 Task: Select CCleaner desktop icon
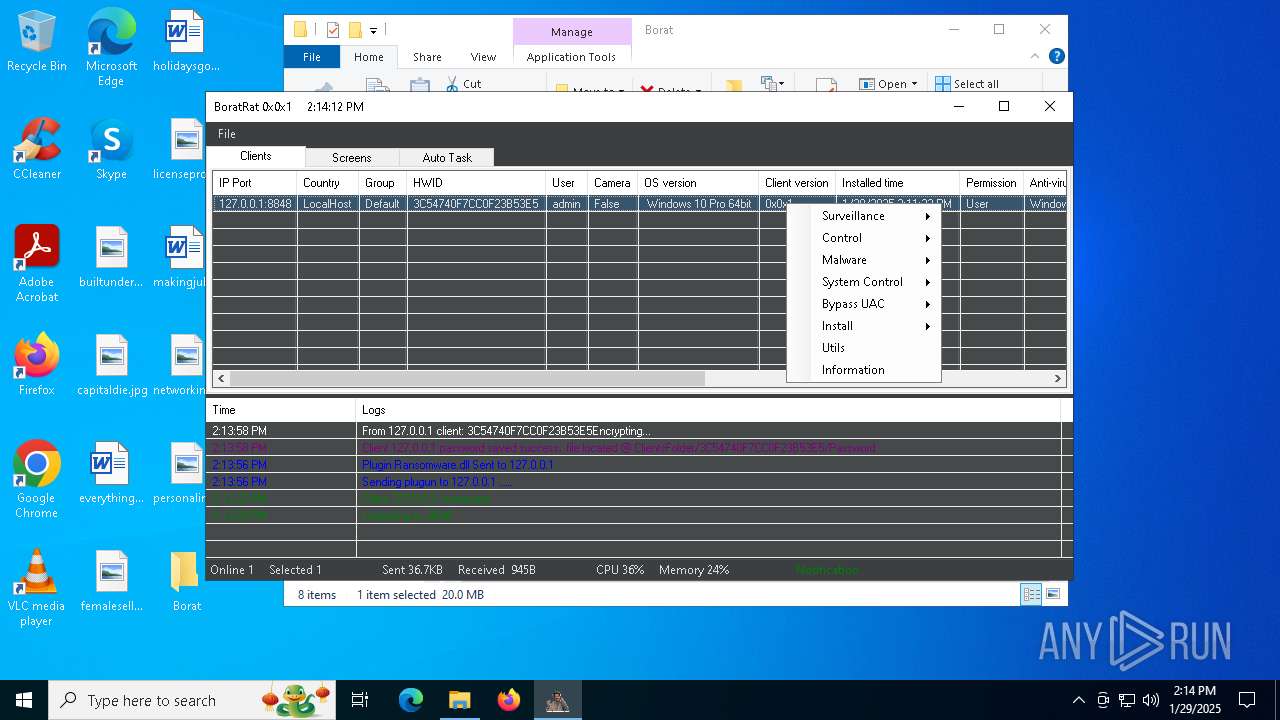click(37, 149)
